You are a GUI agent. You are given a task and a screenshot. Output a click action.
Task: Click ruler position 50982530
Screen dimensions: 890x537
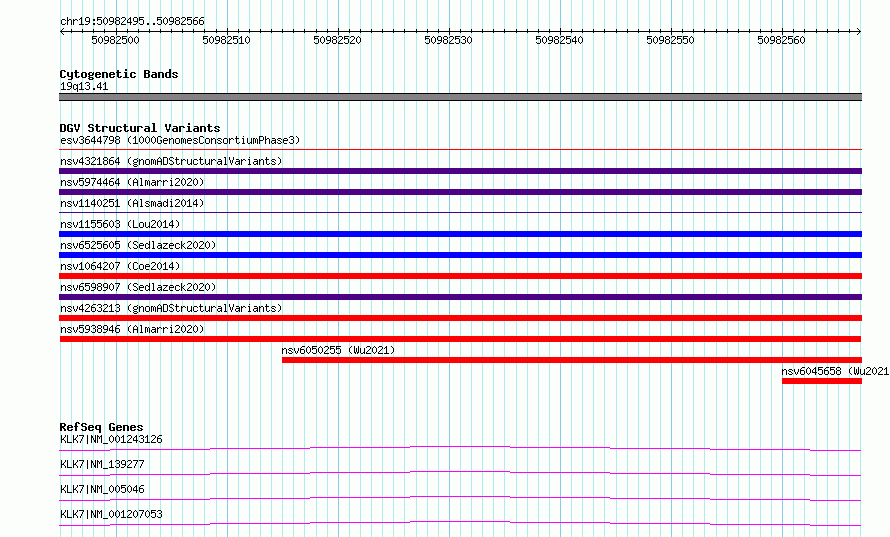click(x=448, y=40)
